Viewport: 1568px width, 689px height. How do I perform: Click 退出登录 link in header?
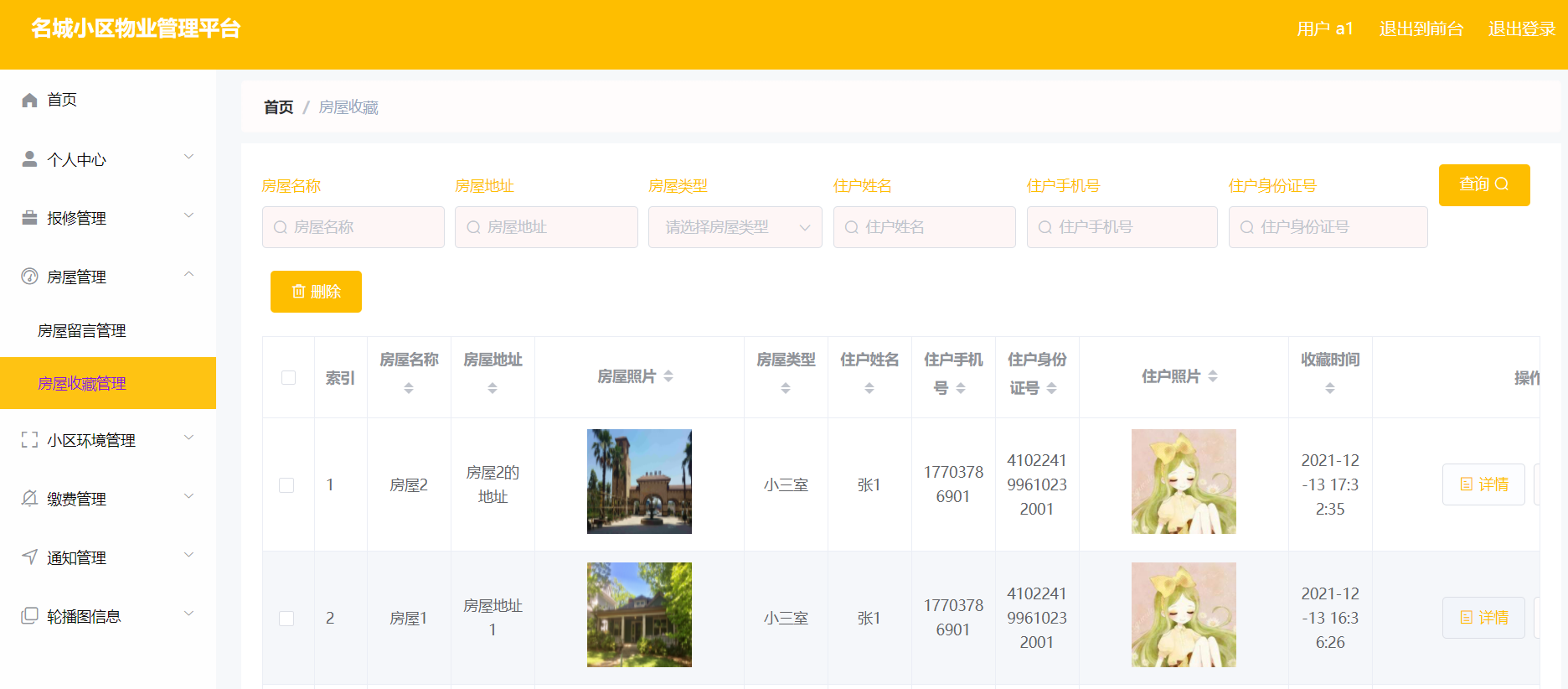[x=1522, y=29]
